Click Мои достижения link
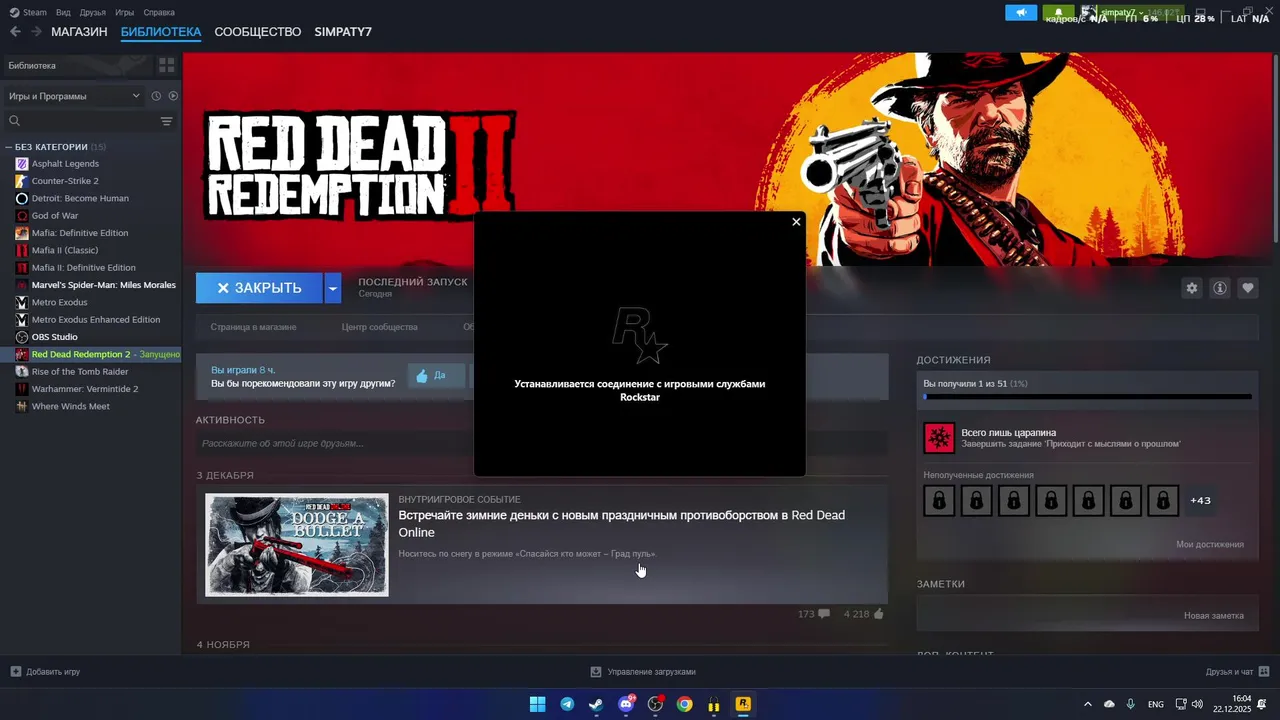The height and width of the screenshot is (720, 1280). point(1210,544)
